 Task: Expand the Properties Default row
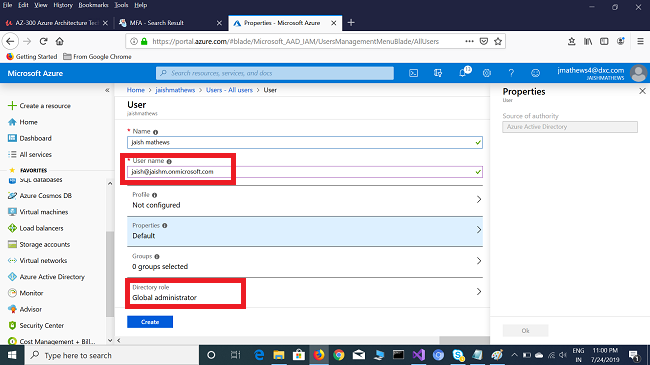coord(305,231)
